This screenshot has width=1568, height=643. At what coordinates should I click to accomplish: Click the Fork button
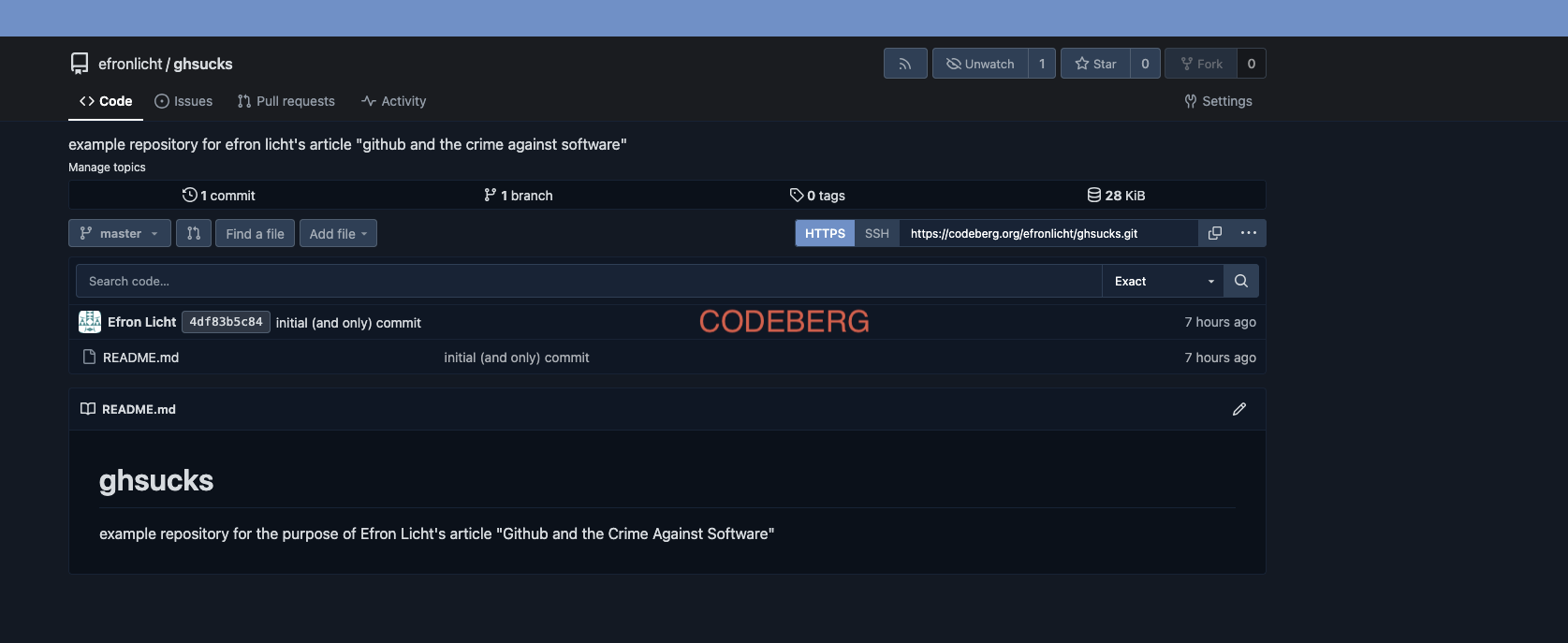(x=1201, y=64)
